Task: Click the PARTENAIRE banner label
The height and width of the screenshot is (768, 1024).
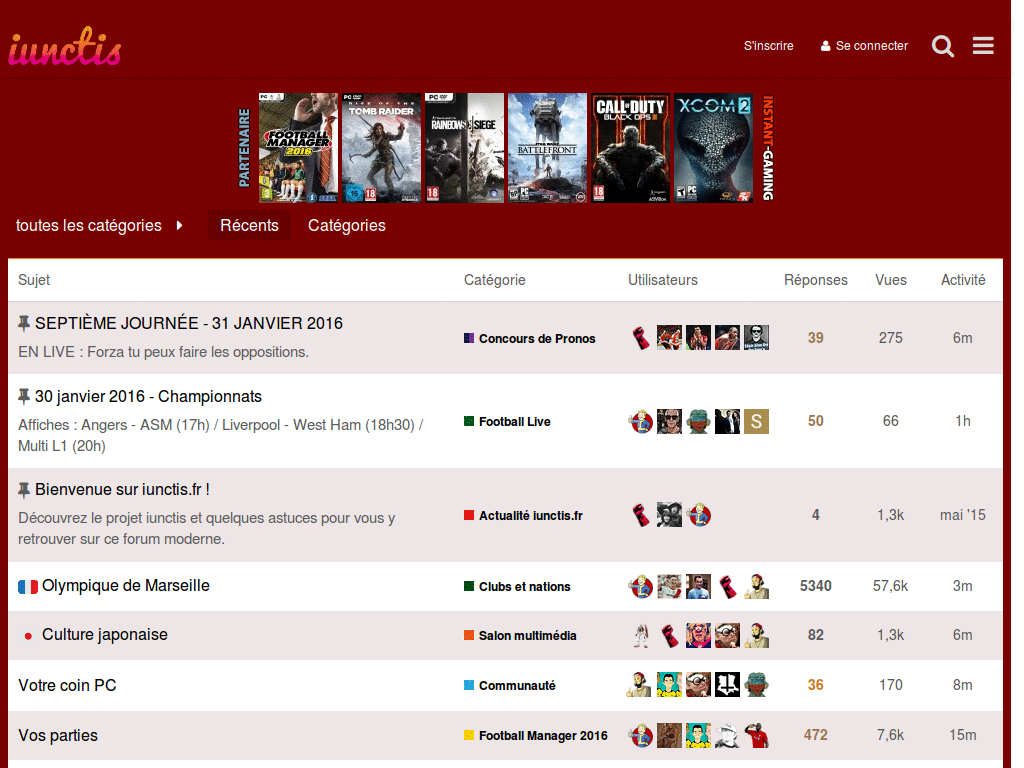Action: 244,148
